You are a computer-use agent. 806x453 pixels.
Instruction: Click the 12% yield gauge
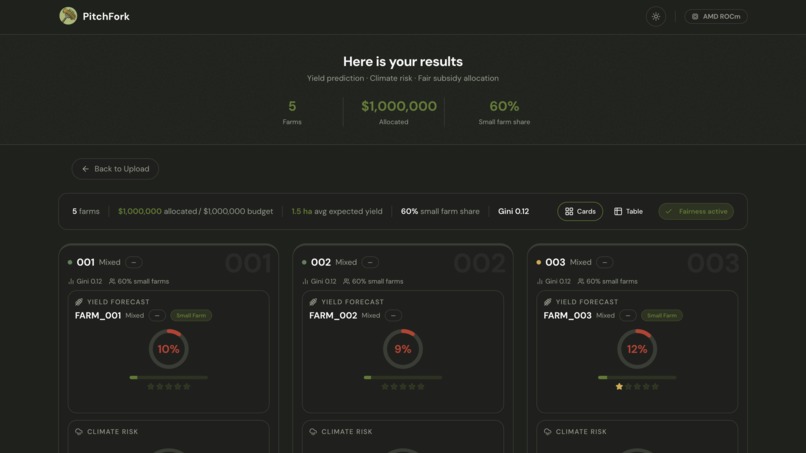[637, 349]
